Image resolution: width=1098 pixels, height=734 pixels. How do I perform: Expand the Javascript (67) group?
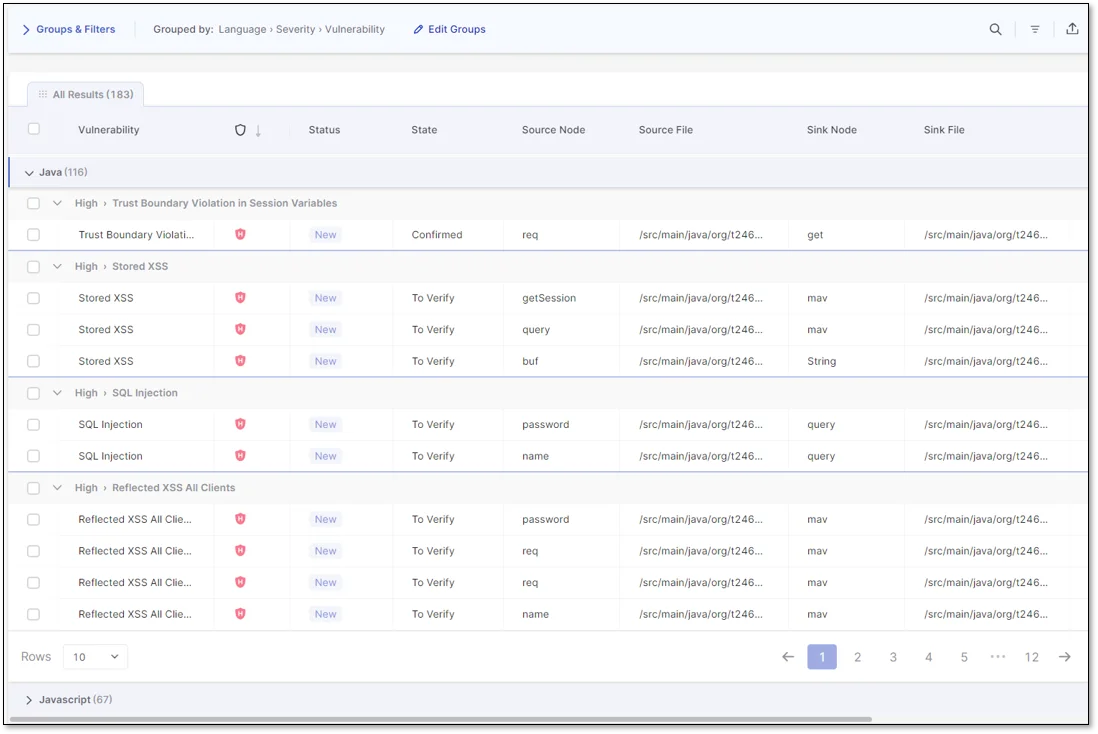pos(27,699)
